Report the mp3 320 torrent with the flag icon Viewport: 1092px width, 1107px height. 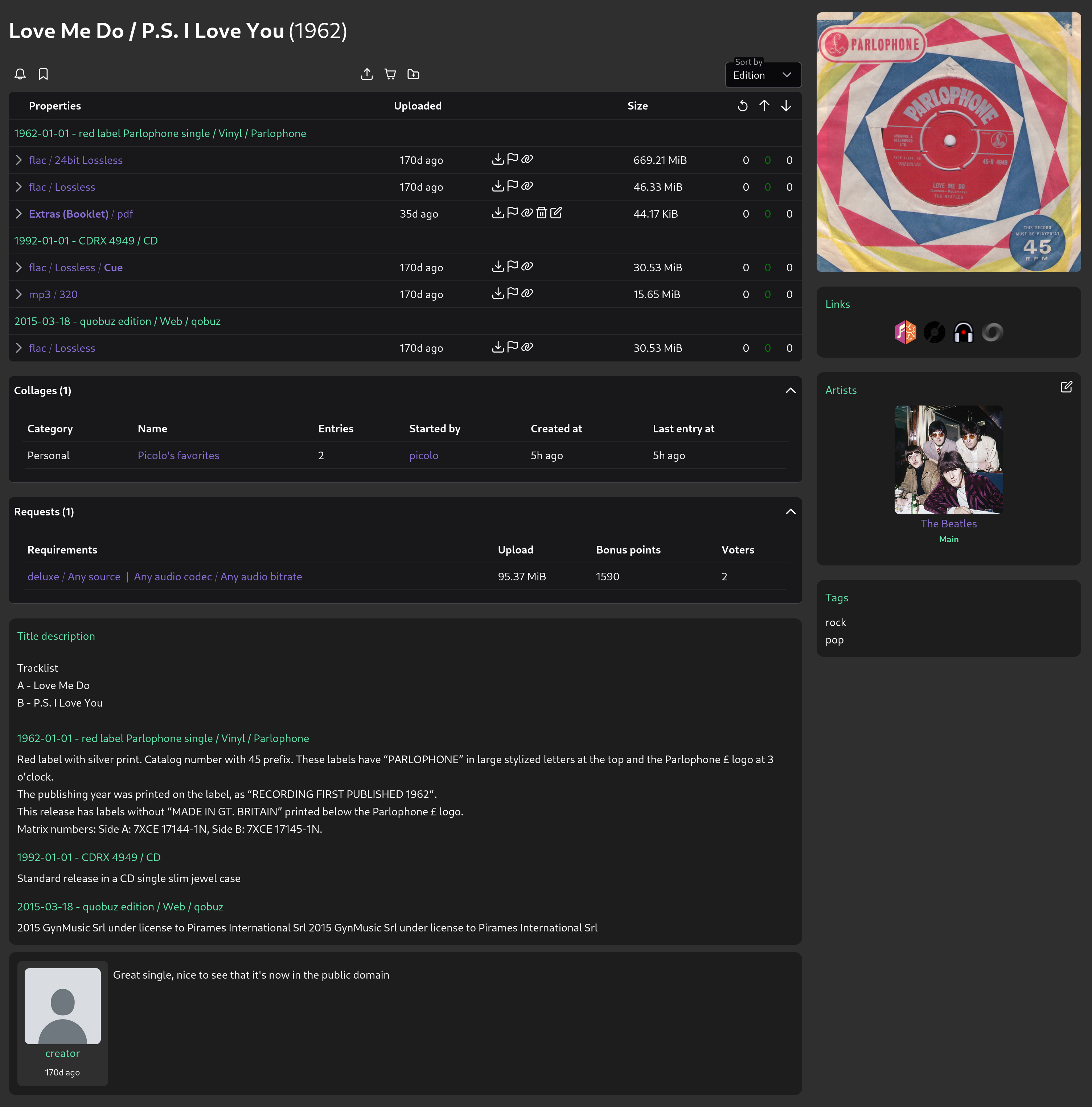coord(513,293)
